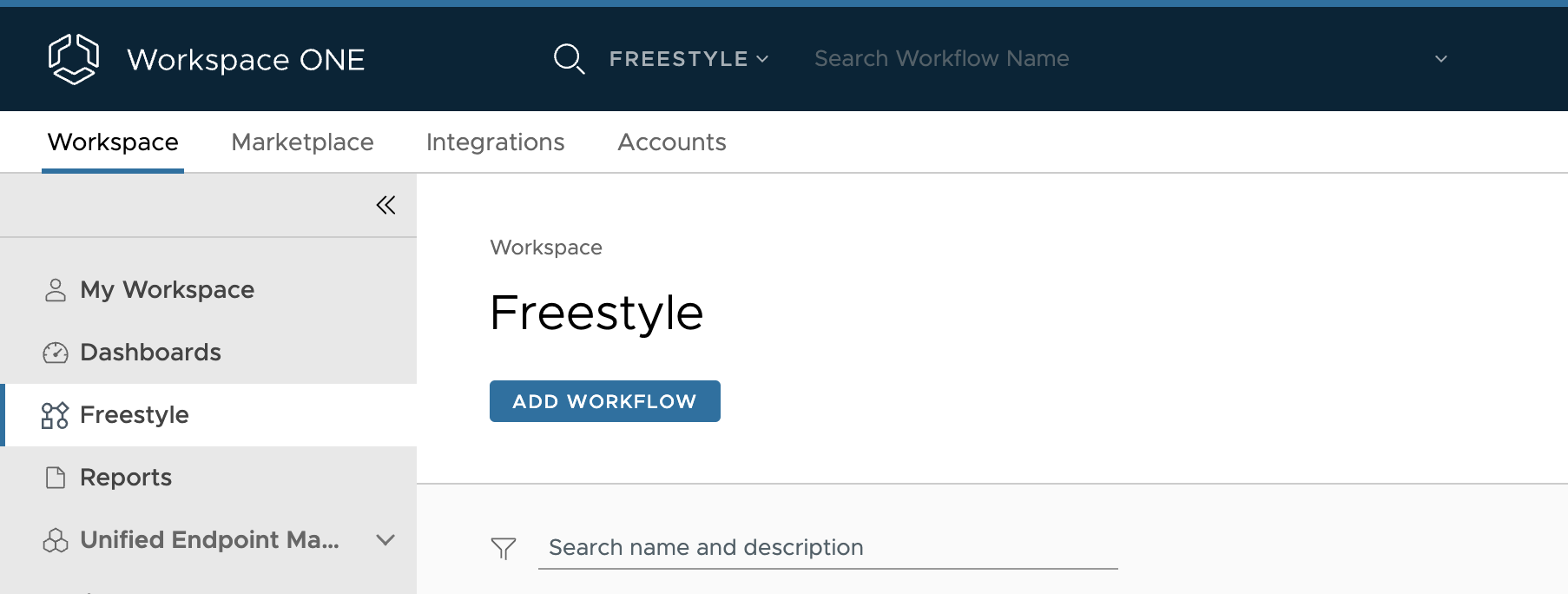Image resolution: width=1568 pixels, height=594 pixels.
Task: Click the Freestyle workflow icon in sidebar
Action: (55, 415)
